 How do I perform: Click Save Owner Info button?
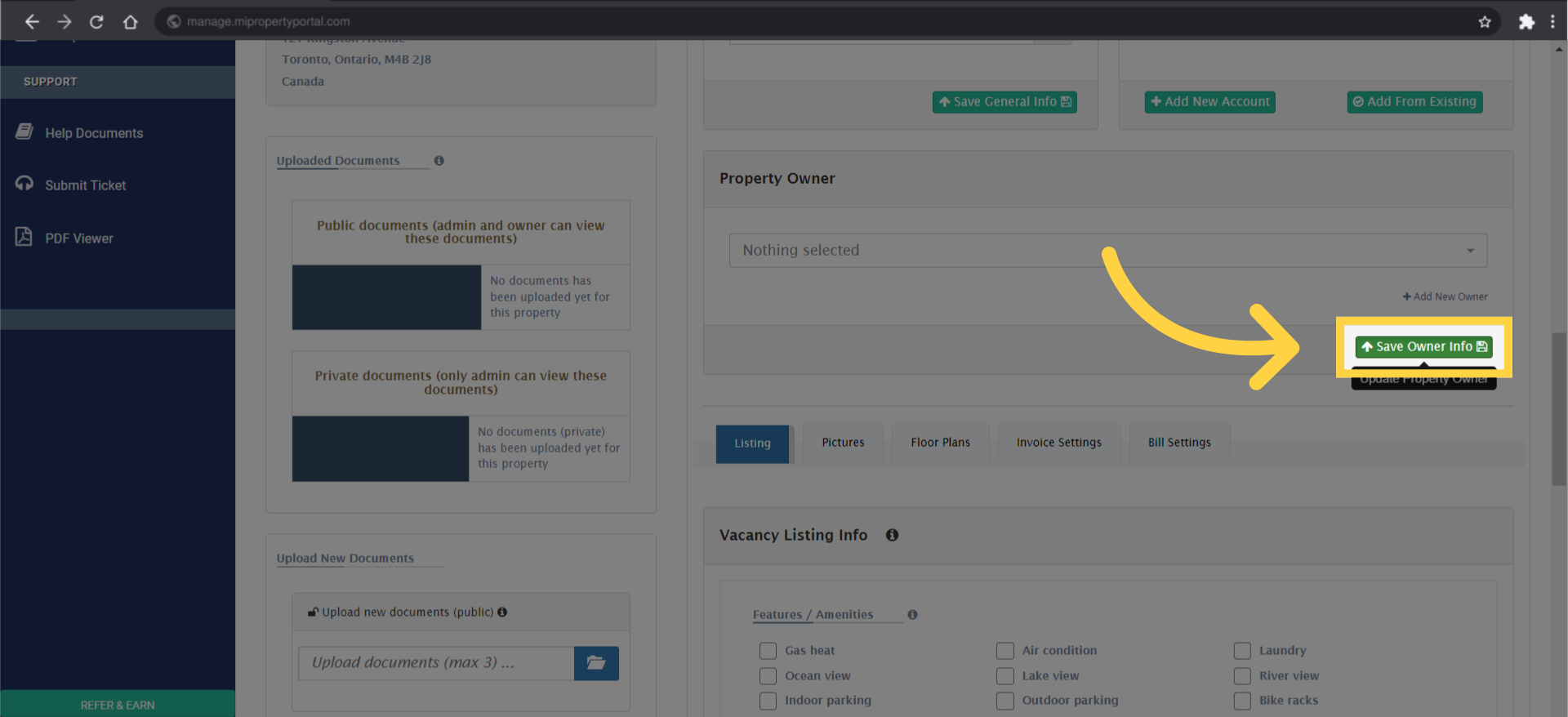[1424, 347]
